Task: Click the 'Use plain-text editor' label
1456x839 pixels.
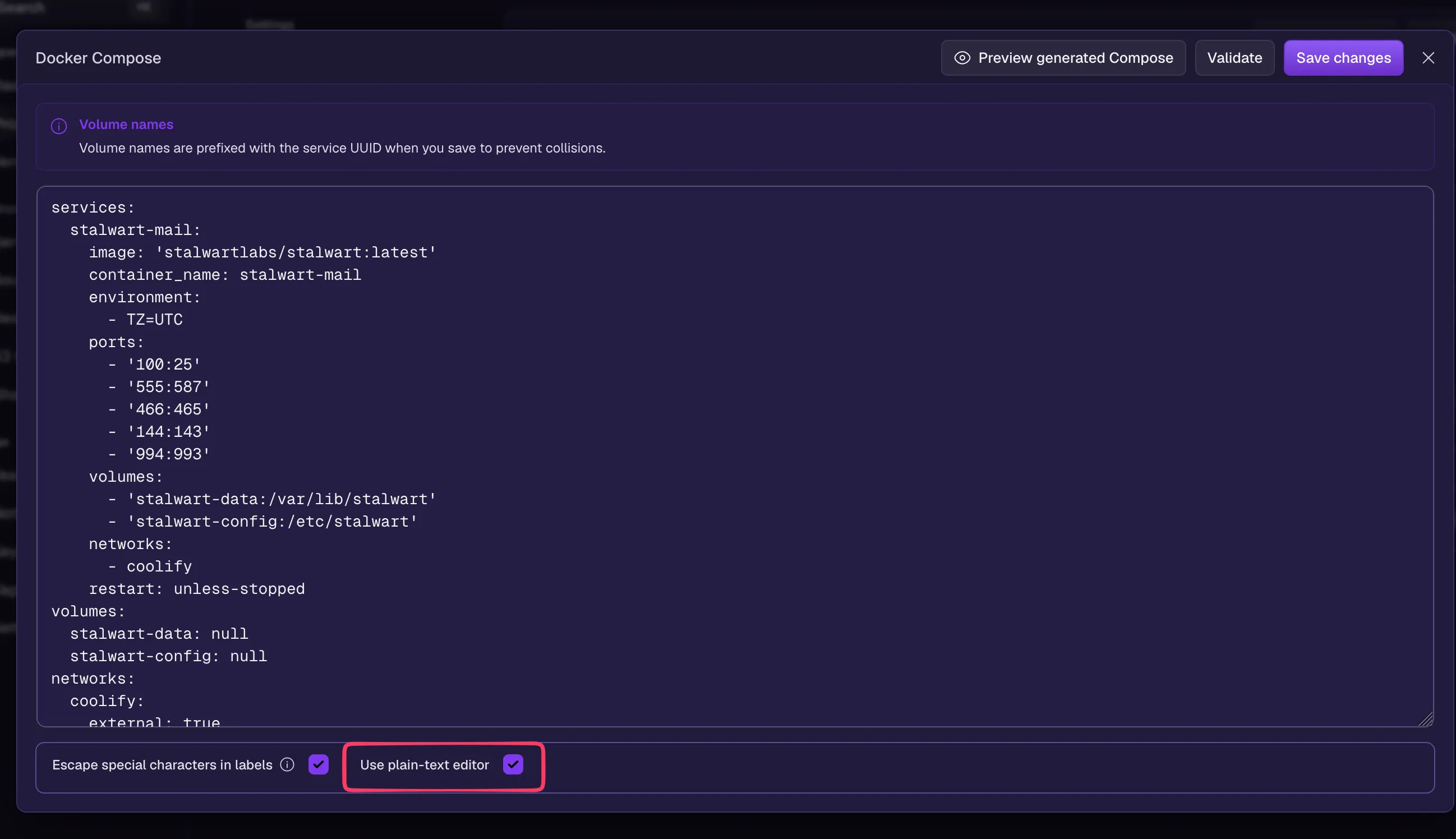Action: click(x=424, y=764)
